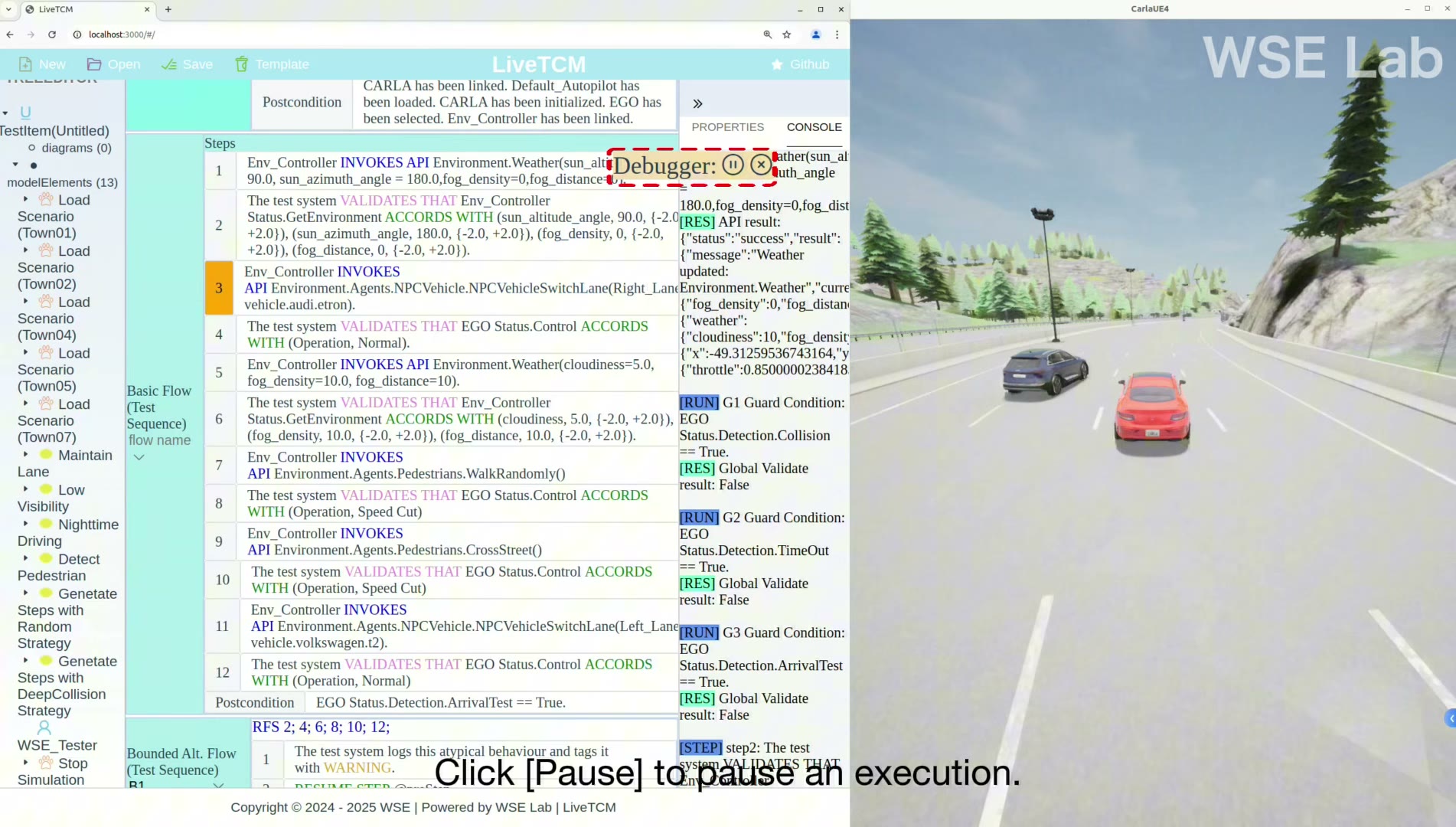This screenshot has height=827, width=1456.
Task: Open the Github link
Action: pos(809,64)
